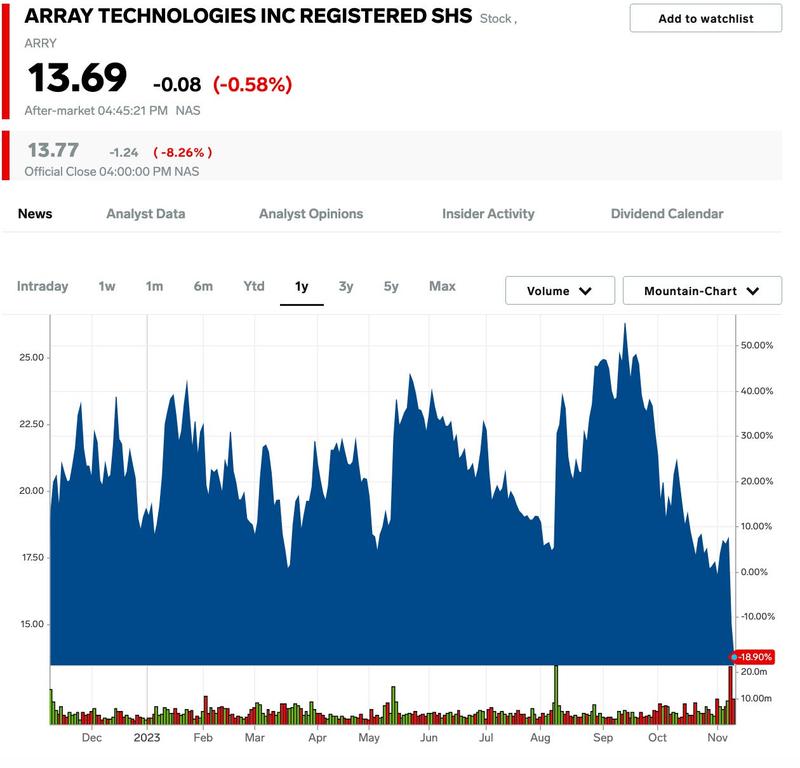Click the 20.0m volume axis label

coord(754,672)
